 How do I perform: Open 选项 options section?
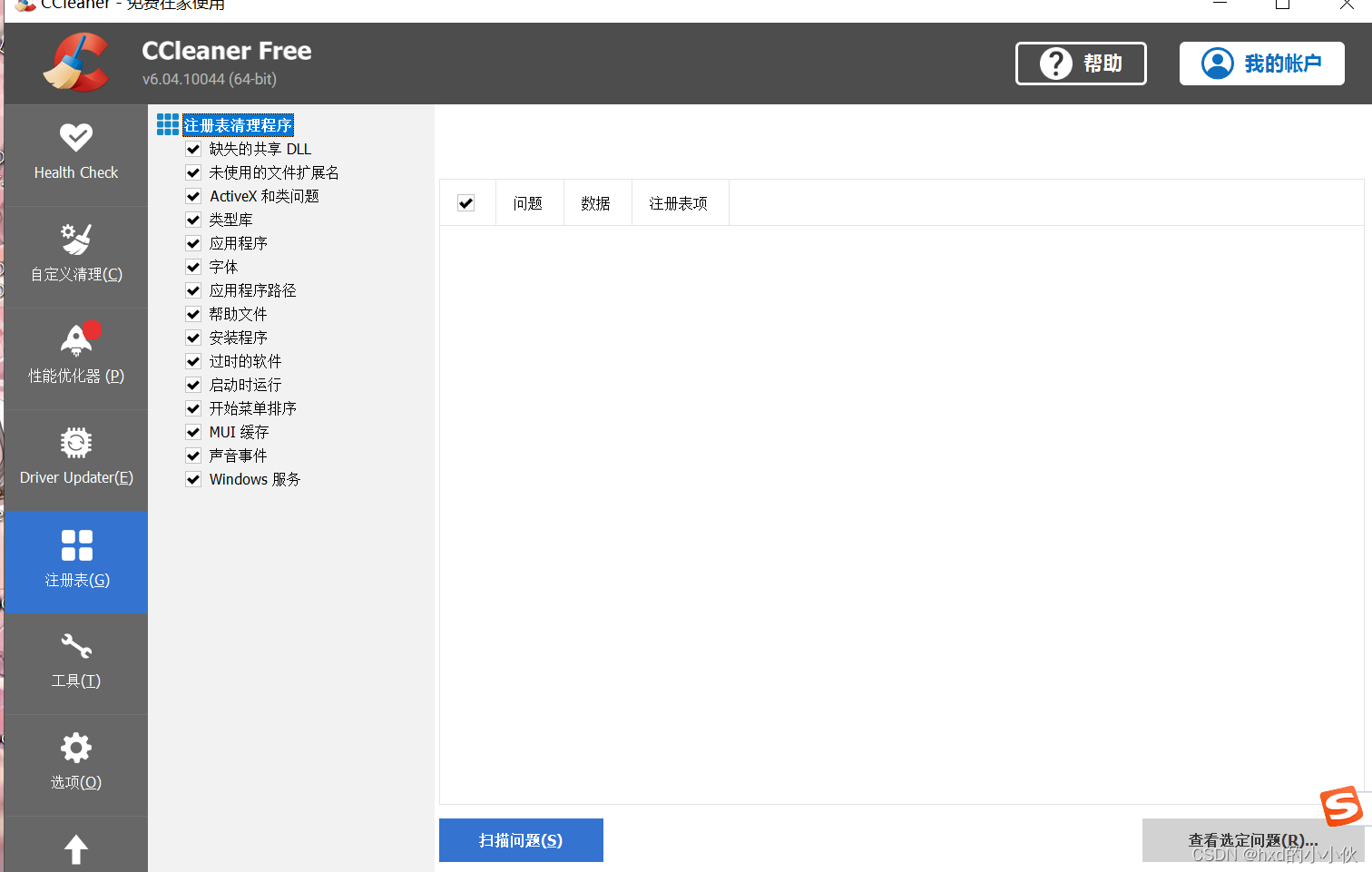coord(76,765)
